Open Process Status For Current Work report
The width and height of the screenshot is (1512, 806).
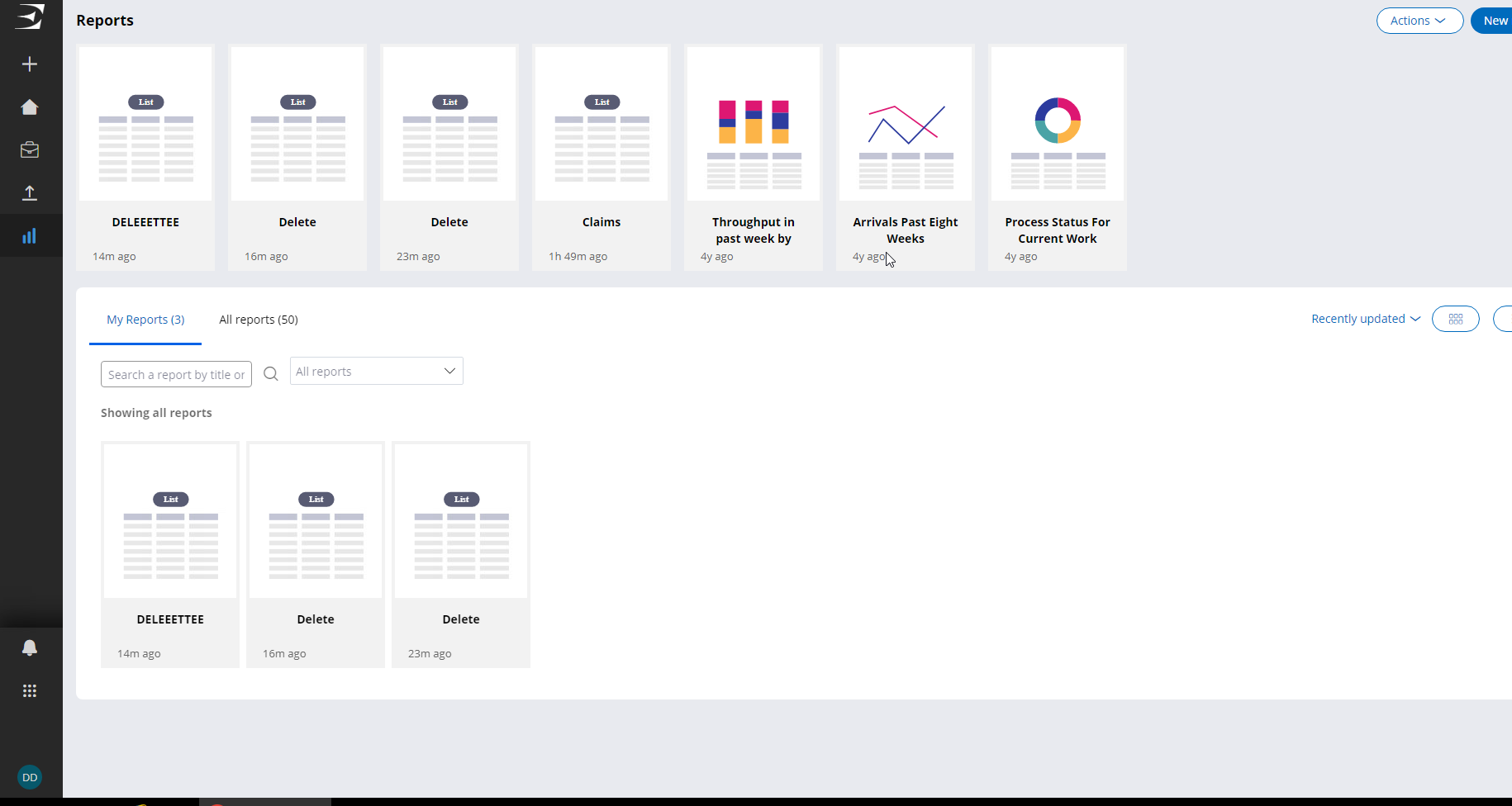tap(1057, 157)
